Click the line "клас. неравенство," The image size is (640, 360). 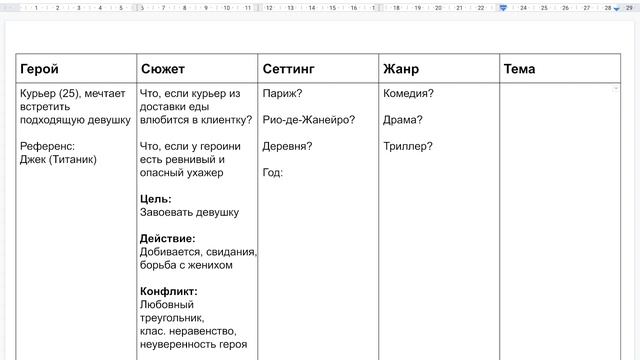pyautogui.click(x=188, y=331)
